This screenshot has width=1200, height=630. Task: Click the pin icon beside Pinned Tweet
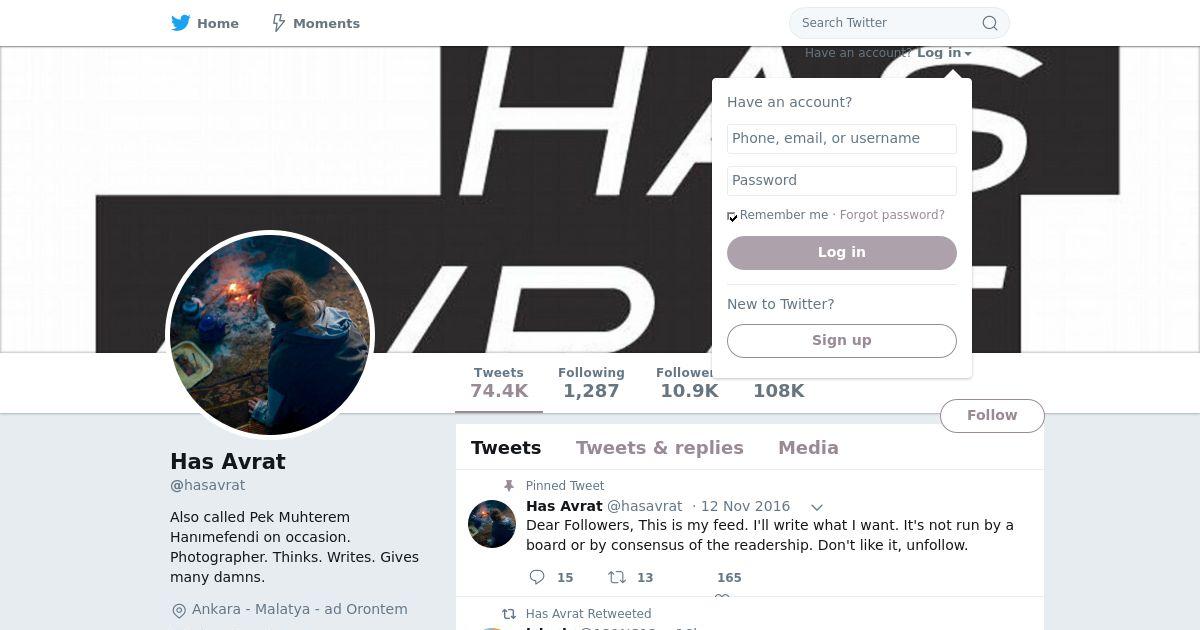pos(509,486)
